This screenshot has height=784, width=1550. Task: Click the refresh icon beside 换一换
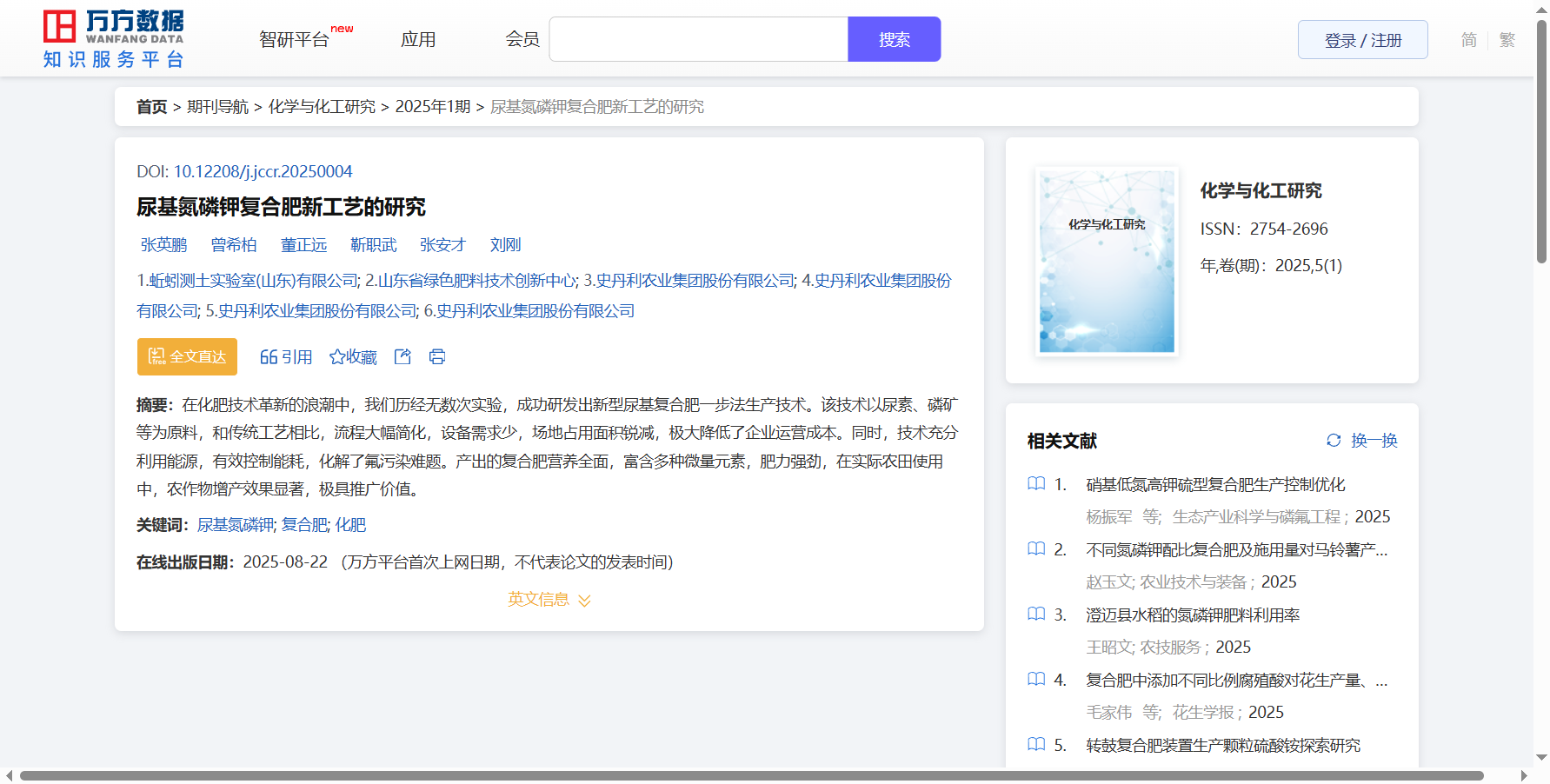1334,441
